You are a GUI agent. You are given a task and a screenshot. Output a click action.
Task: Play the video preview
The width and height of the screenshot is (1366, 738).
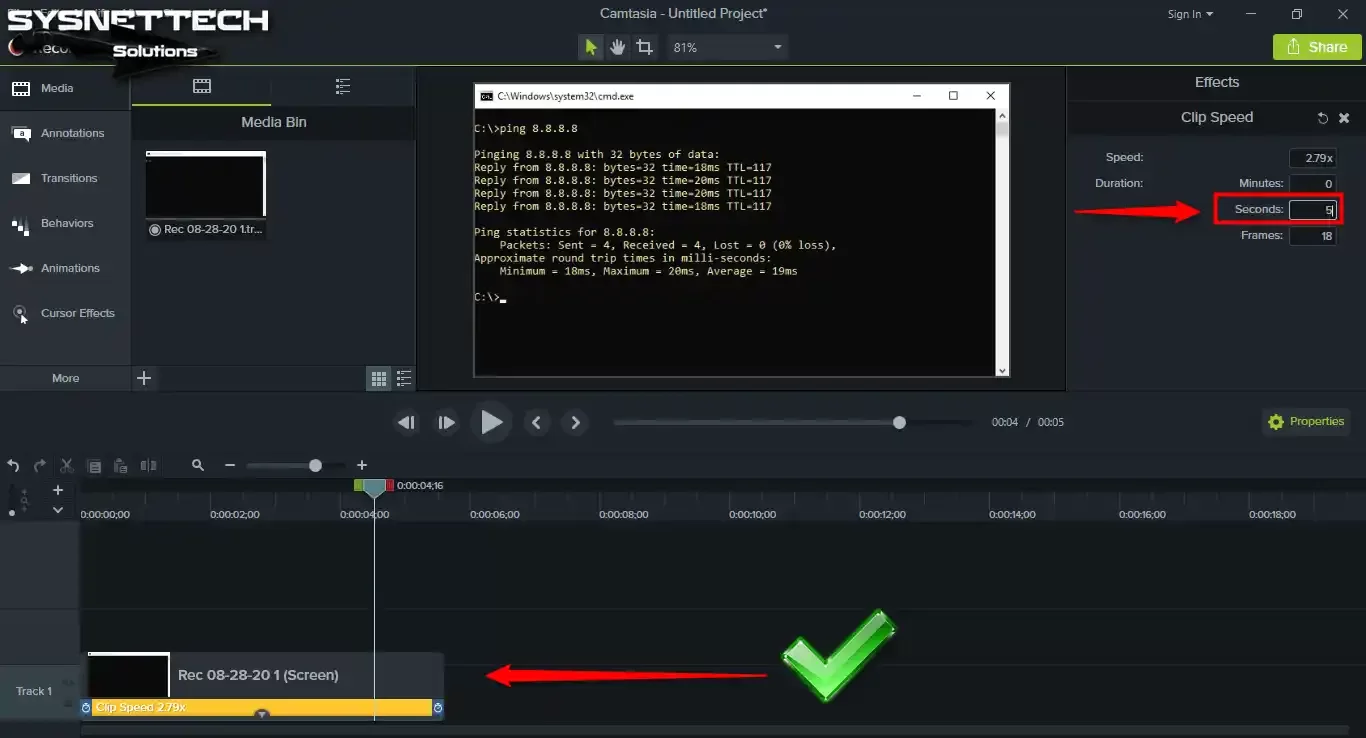tap(491, 422)
